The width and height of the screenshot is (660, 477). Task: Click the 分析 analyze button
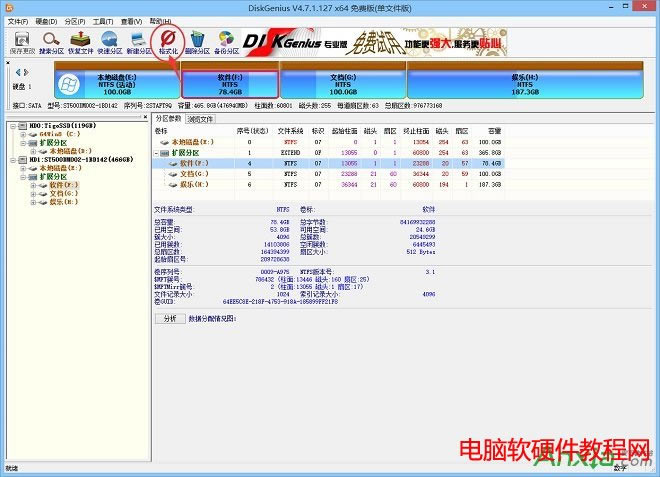tap(170, 319)
